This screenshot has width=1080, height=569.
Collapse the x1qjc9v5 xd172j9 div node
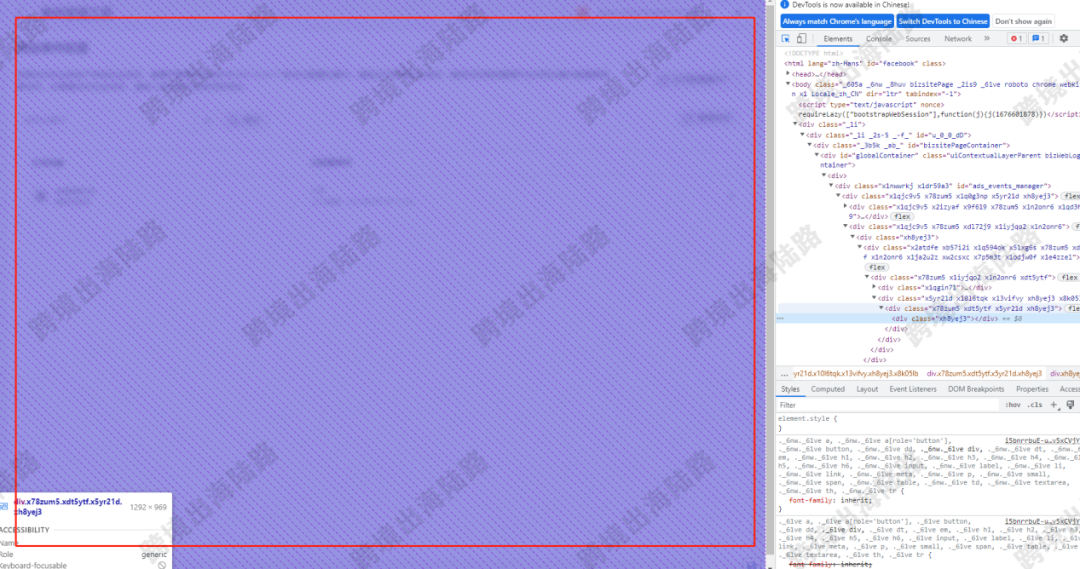click(846, 226)
